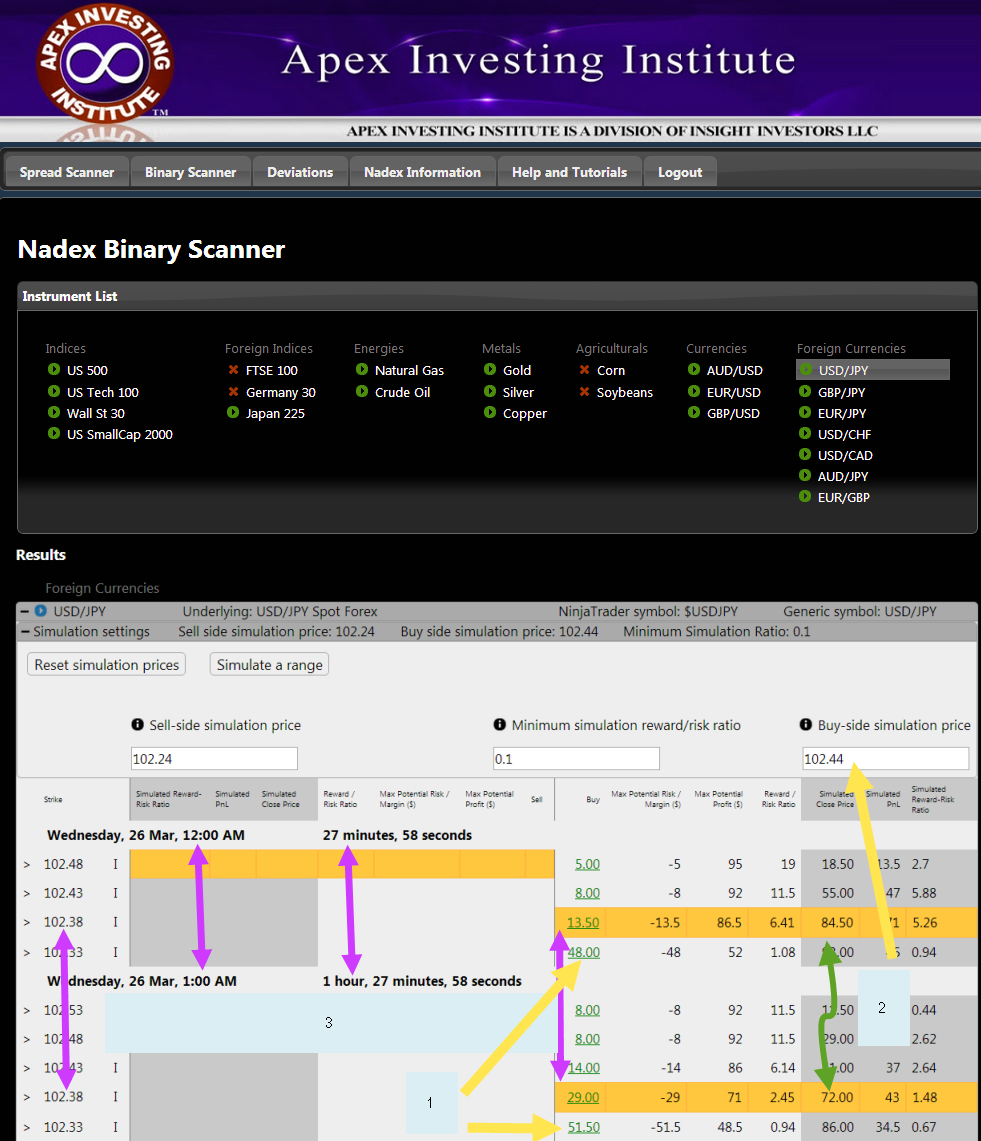Click the red X icon beside Soybeans

pos(584,391)
